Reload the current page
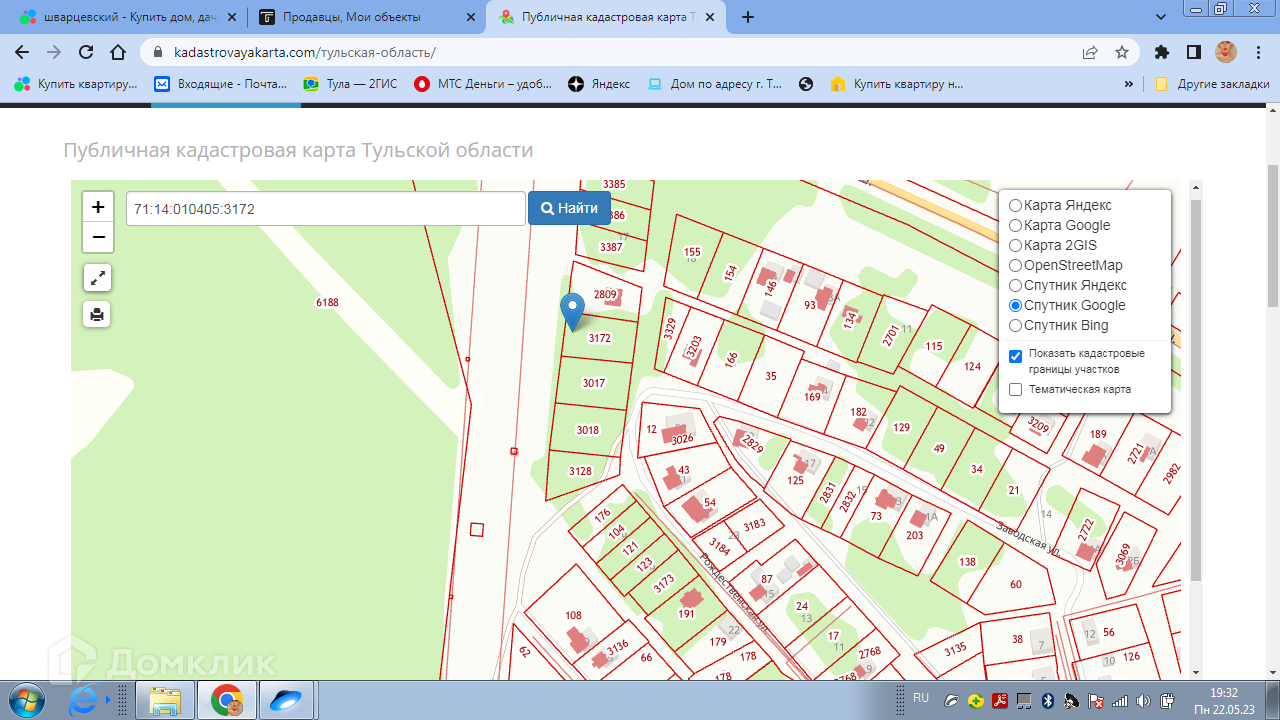This screenshot has width=1280, height=720. tap(86, 53)
